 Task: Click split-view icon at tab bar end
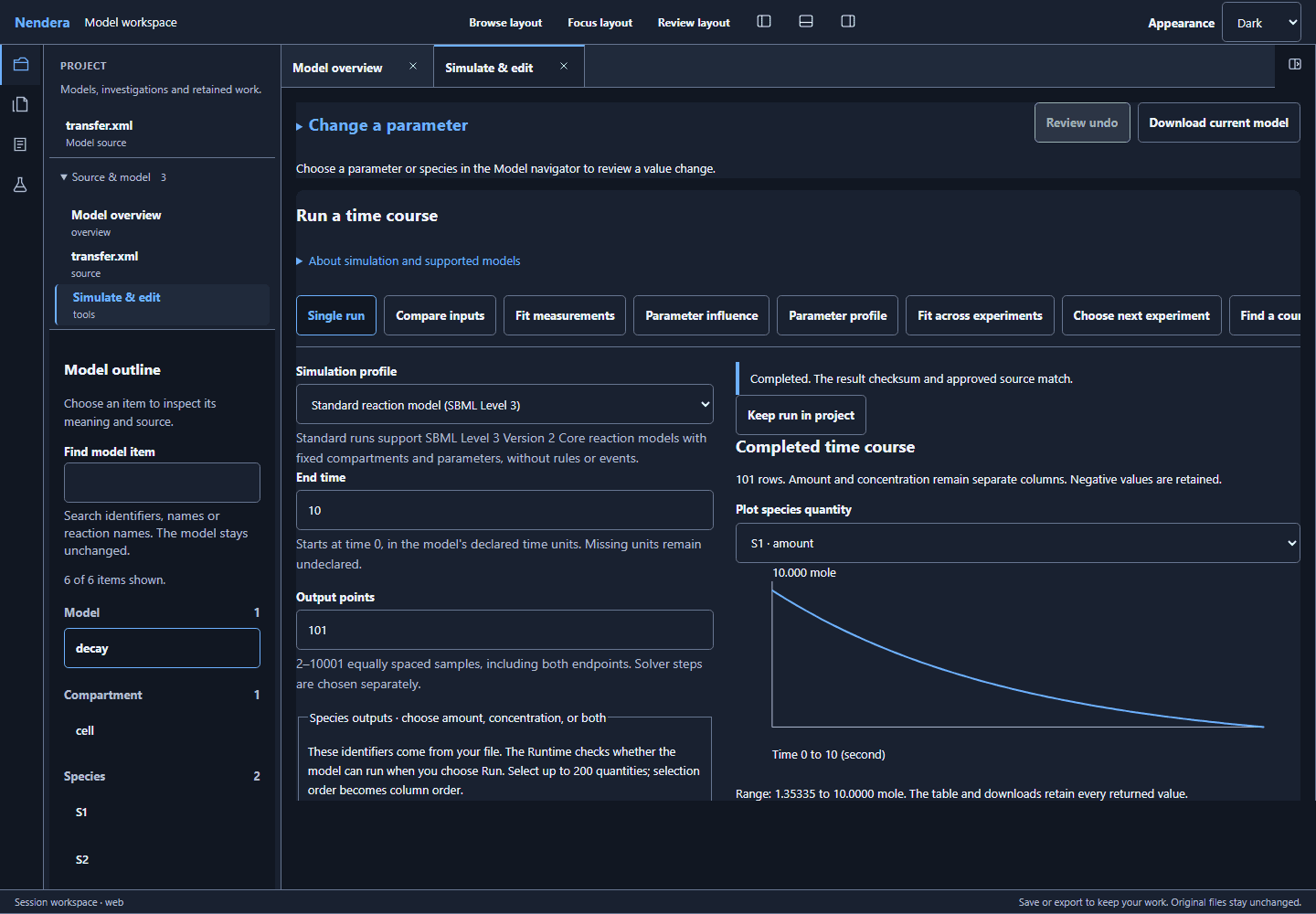1295,64
